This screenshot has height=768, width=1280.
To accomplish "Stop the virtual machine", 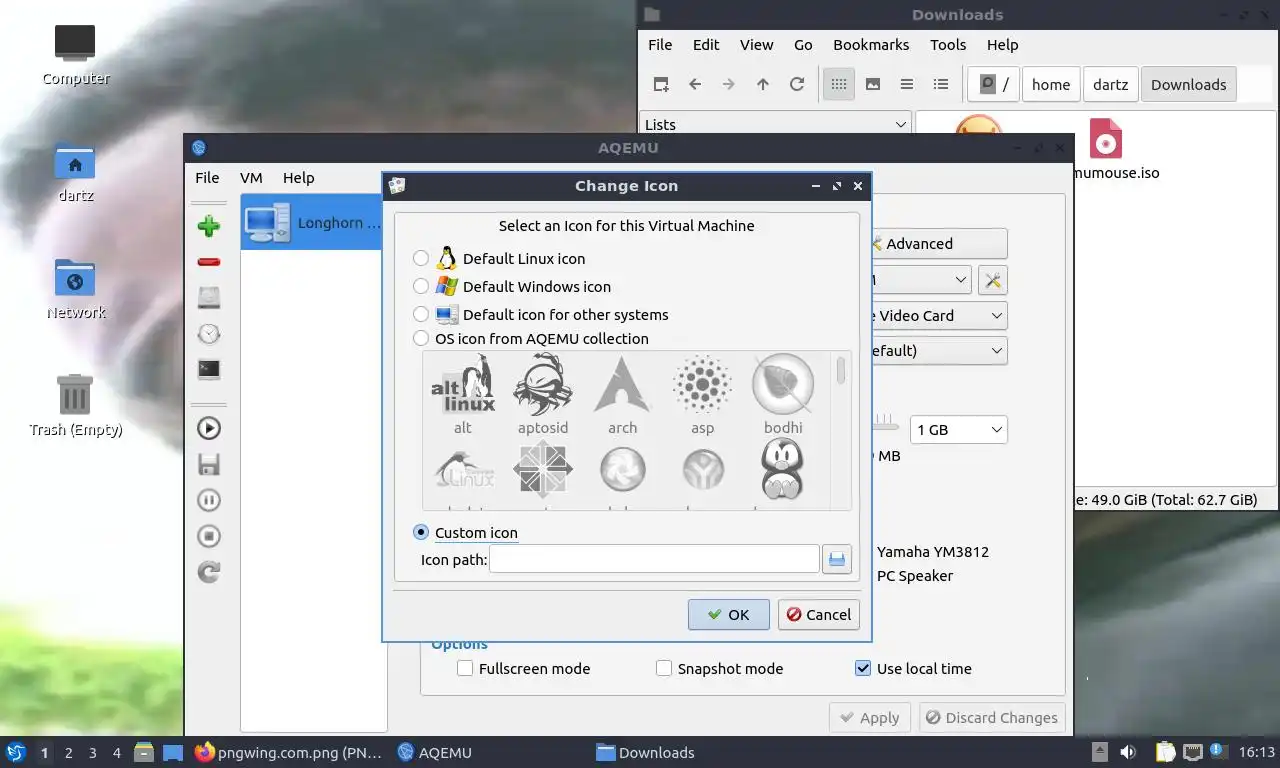I will point(208,536).
